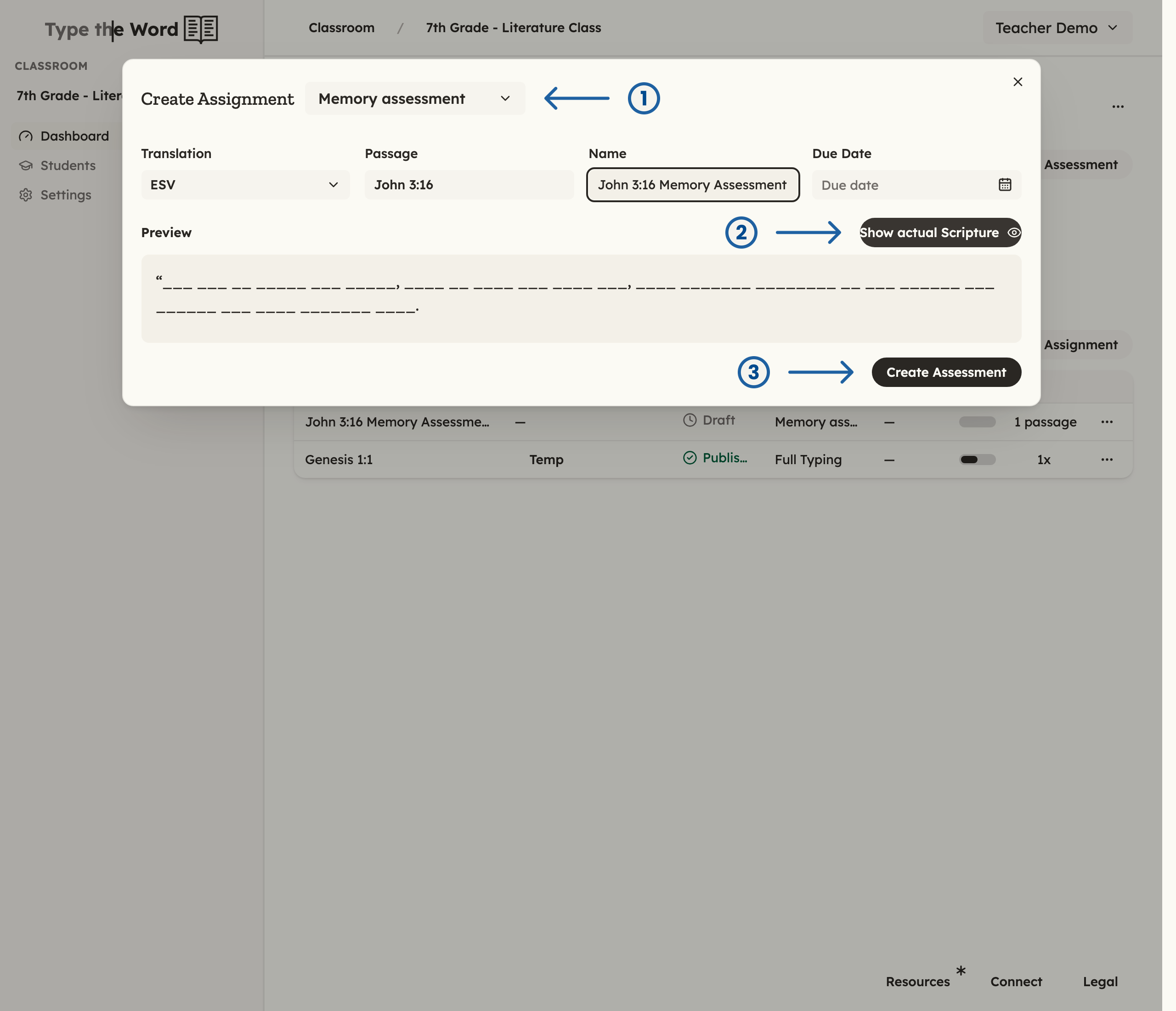
Task: Click the Settings gear icon
Action: point(26,195)
